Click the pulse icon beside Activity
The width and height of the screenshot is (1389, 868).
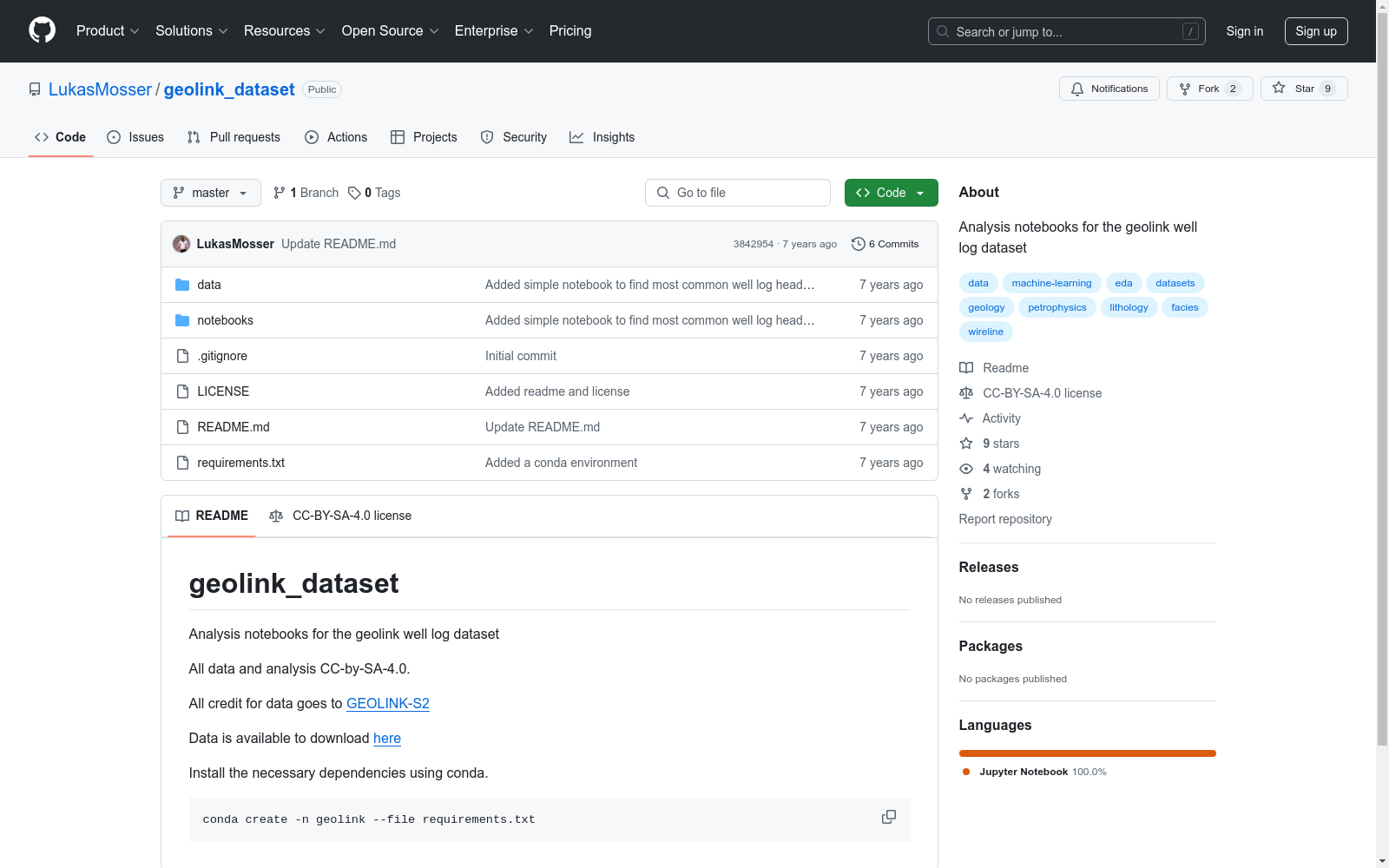pyautogui.click(x=966, y=418)
